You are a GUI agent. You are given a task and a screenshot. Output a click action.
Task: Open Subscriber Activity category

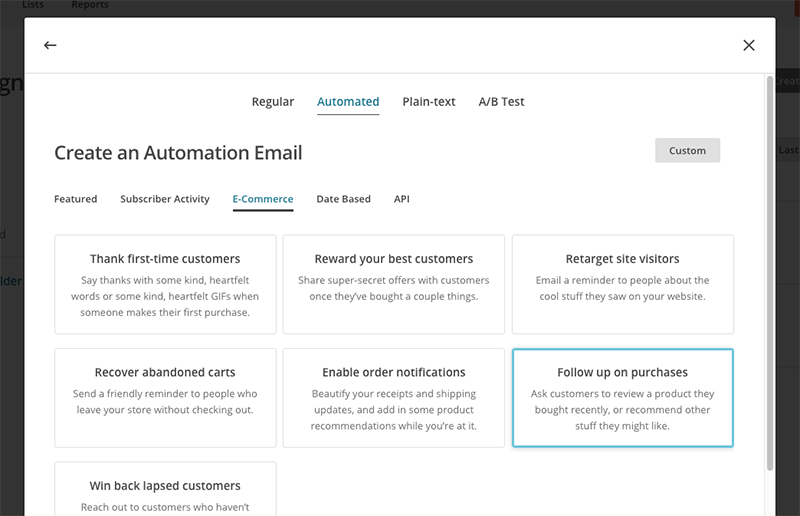pos(165,199)
